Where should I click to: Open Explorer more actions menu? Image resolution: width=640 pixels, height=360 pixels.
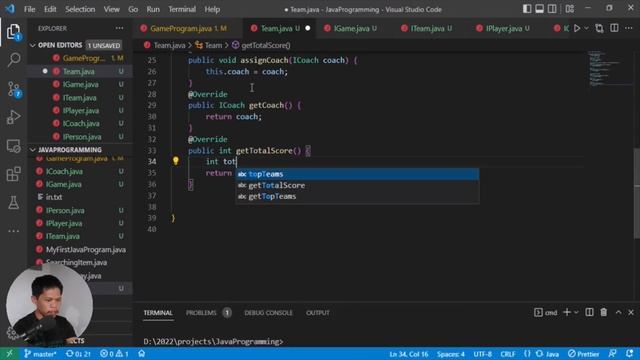119,28
